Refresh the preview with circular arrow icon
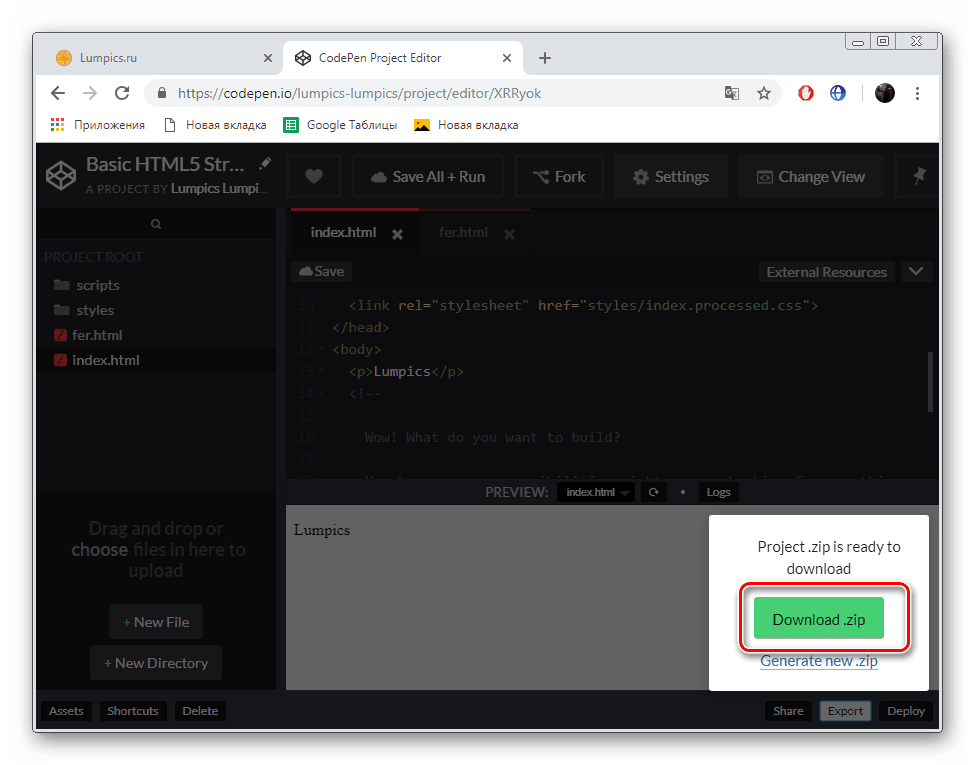975x765 pixels. (x=654, y=491)
